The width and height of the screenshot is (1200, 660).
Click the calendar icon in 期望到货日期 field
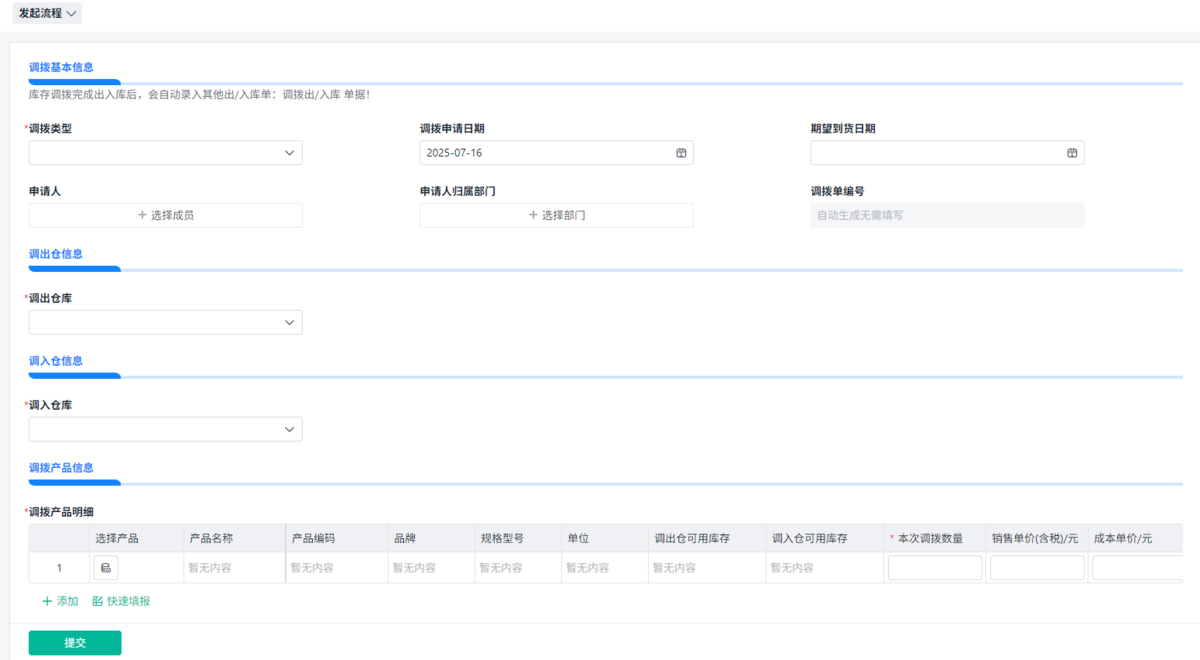(1072, 153)
